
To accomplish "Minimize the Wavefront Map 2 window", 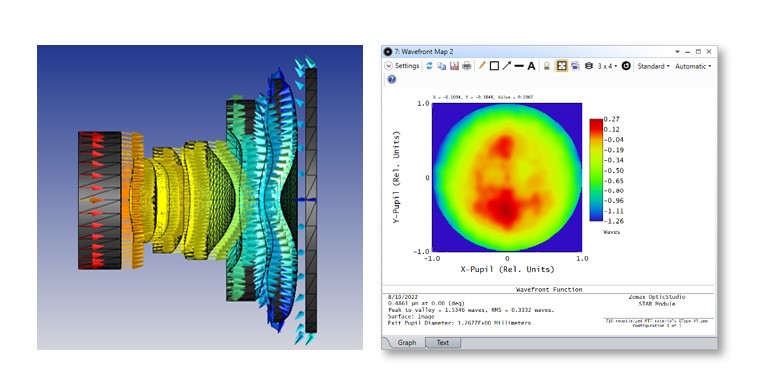I will point(688,51).
